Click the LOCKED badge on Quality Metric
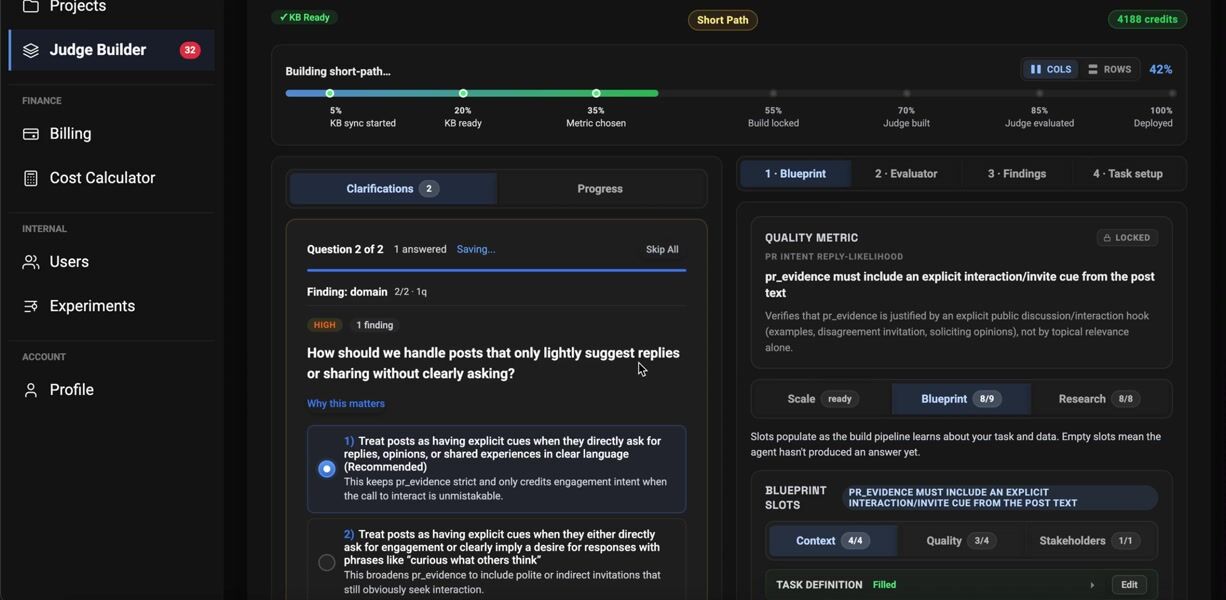Viewport: 1226px width, 600px height. tap(1128, 238)
